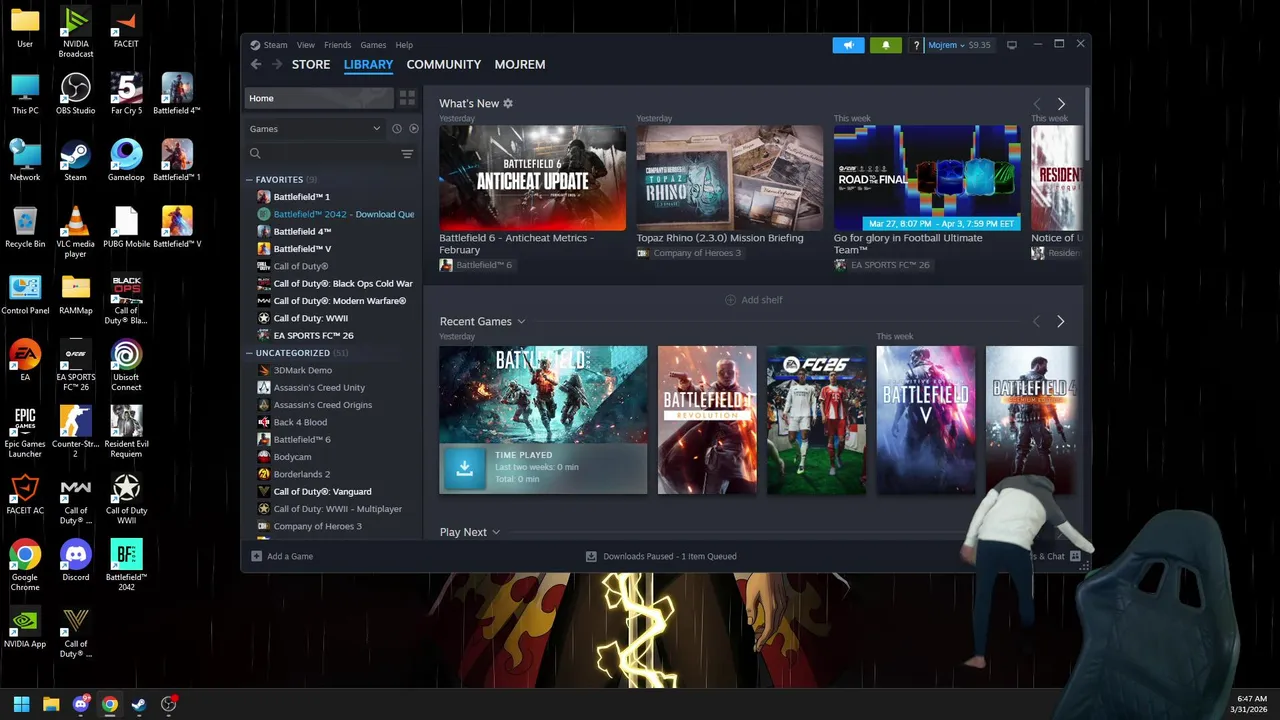Collapse the UNCATEGORIZED category

click(249, 353)
